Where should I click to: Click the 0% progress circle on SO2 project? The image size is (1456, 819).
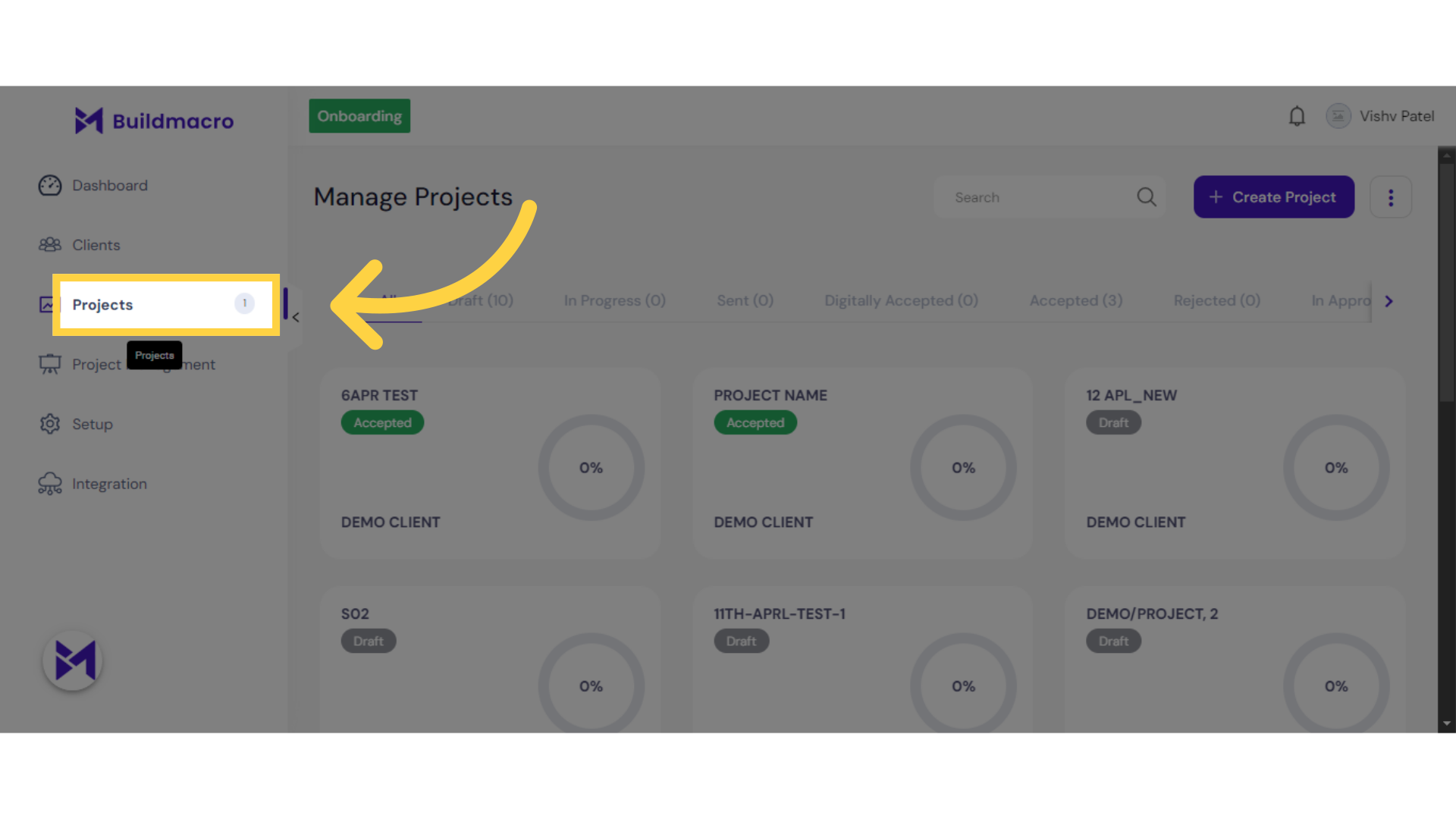(x=591, y=686)
